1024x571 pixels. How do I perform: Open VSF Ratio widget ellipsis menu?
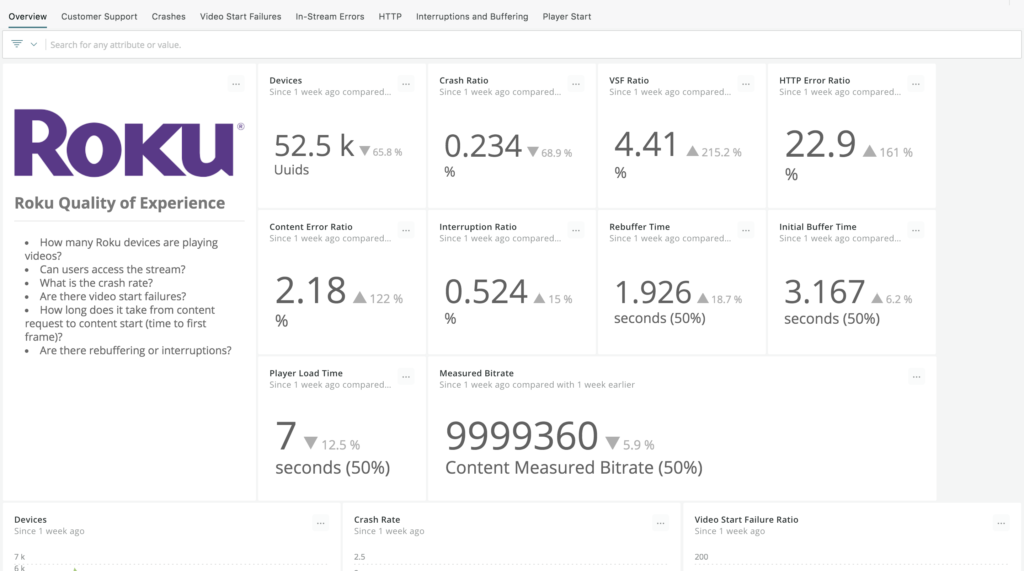(x=746, y=84)
